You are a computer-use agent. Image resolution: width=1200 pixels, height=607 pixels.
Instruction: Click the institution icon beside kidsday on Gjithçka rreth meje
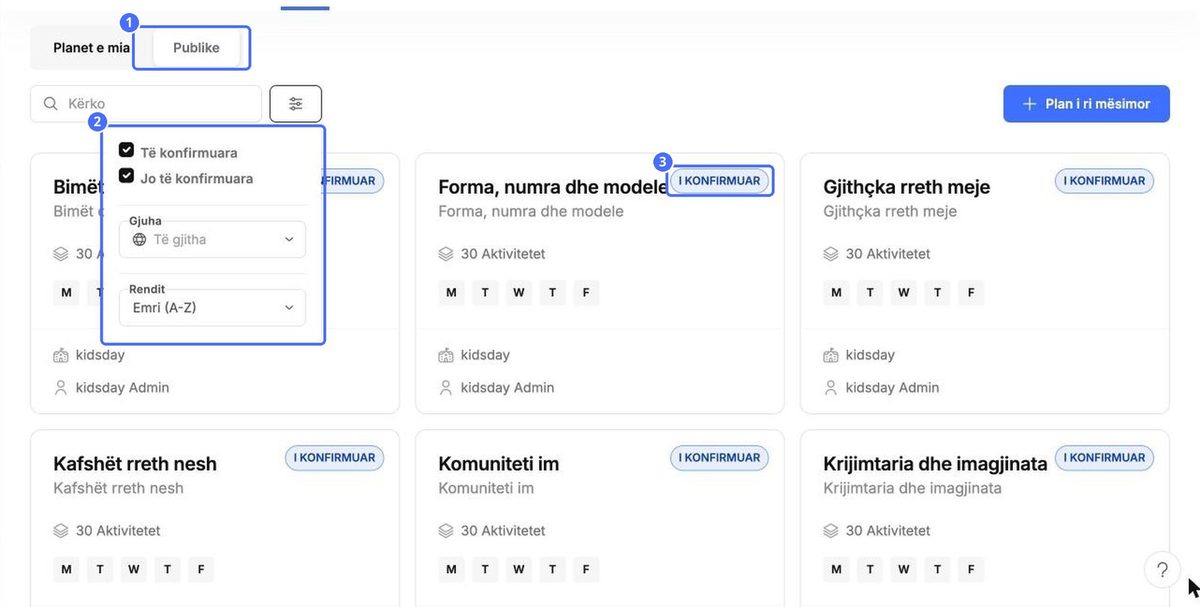pos(831,355)
